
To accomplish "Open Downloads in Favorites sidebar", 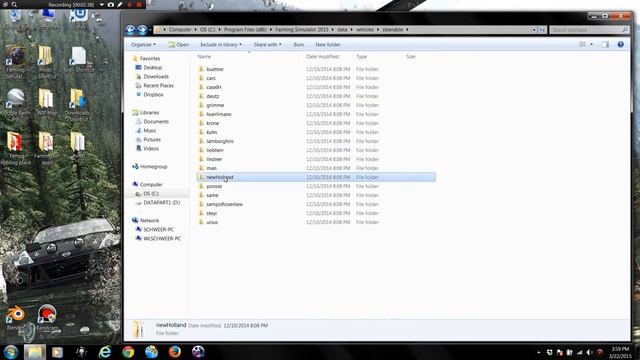I will (156, 76).
